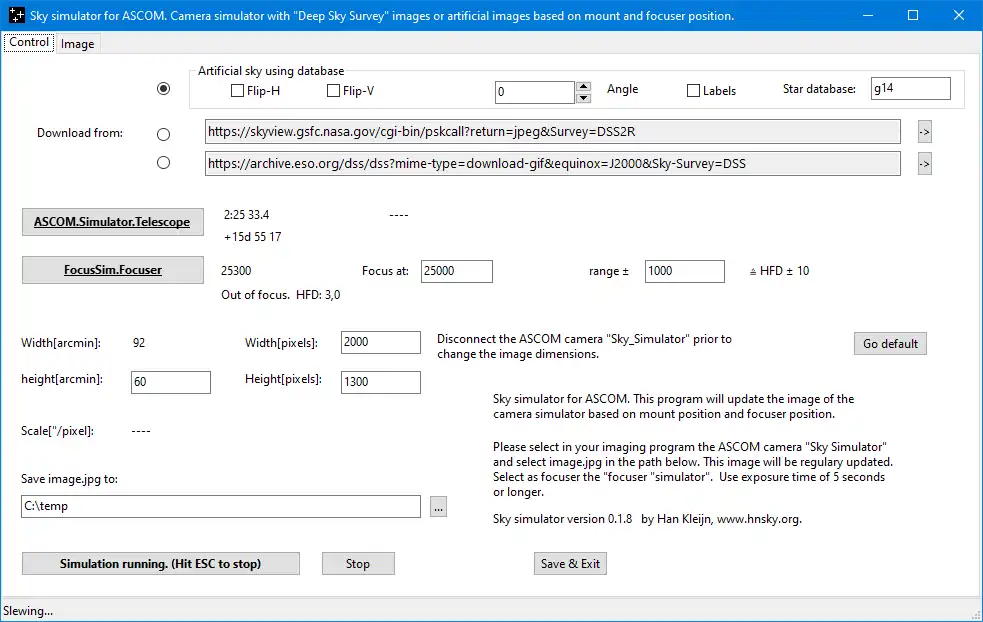This screenshot has width=983, height=622.
Task: Enable the Flip-H checkbox
Action: pyautogui.click(x=238, y=91)
